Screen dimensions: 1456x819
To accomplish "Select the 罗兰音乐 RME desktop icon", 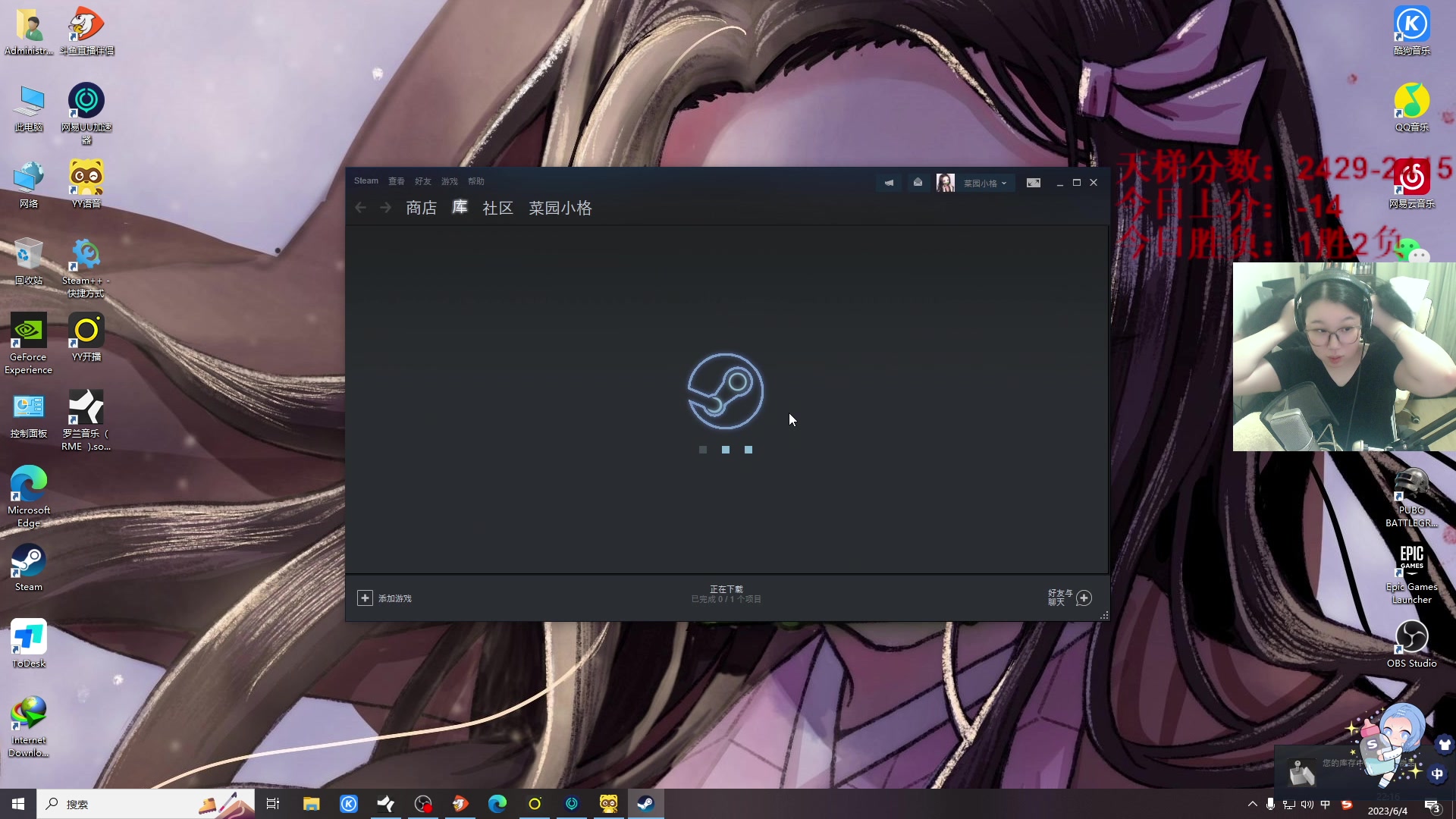I will click(x=86, y=420).
